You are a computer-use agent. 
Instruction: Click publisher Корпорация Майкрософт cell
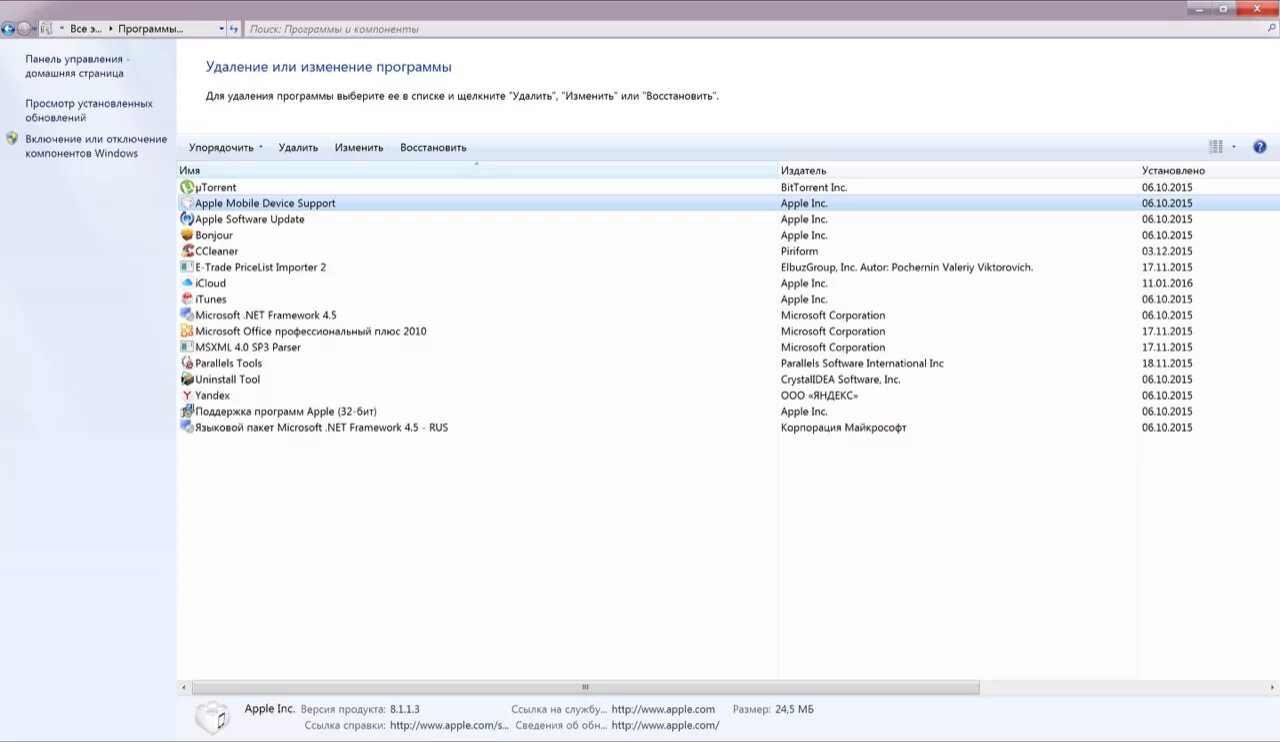844,427
